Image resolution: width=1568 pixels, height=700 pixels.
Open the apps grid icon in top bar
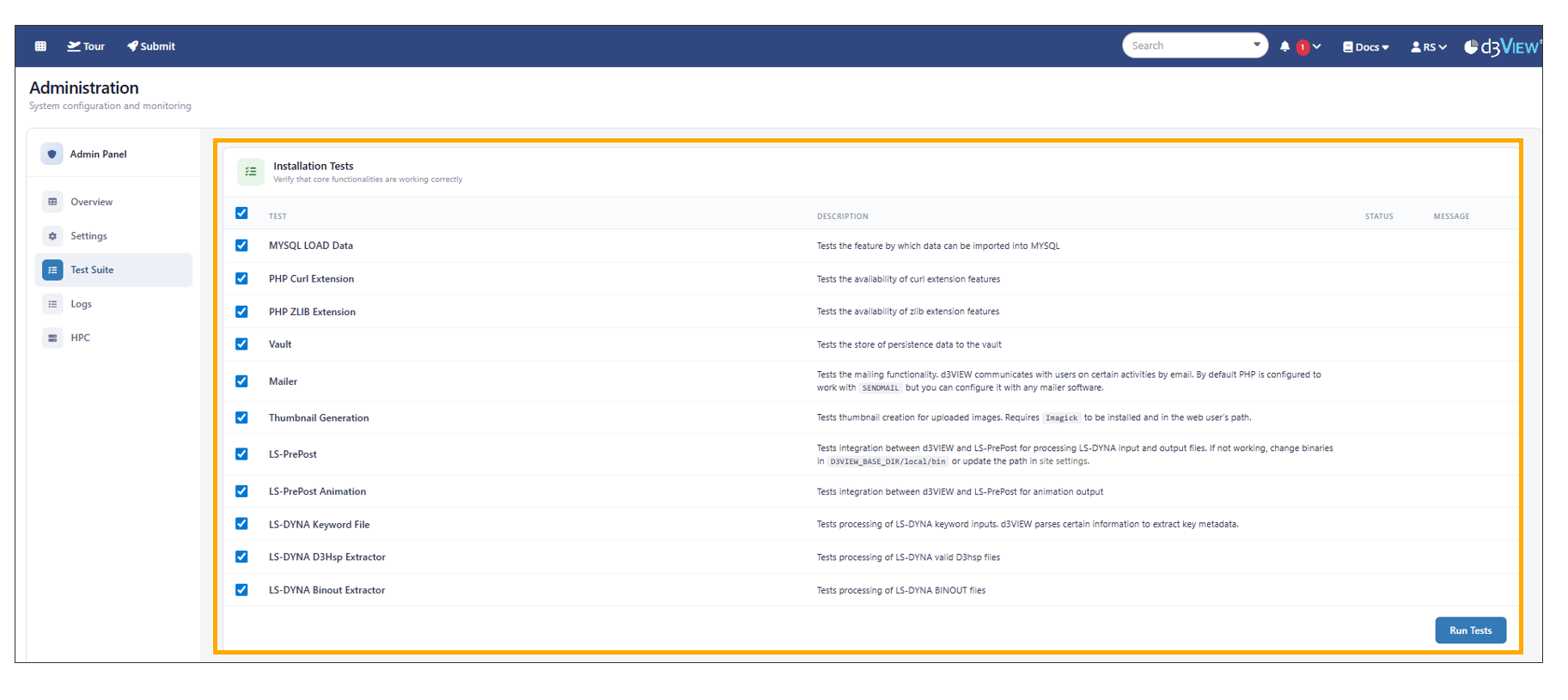[40, 46]
